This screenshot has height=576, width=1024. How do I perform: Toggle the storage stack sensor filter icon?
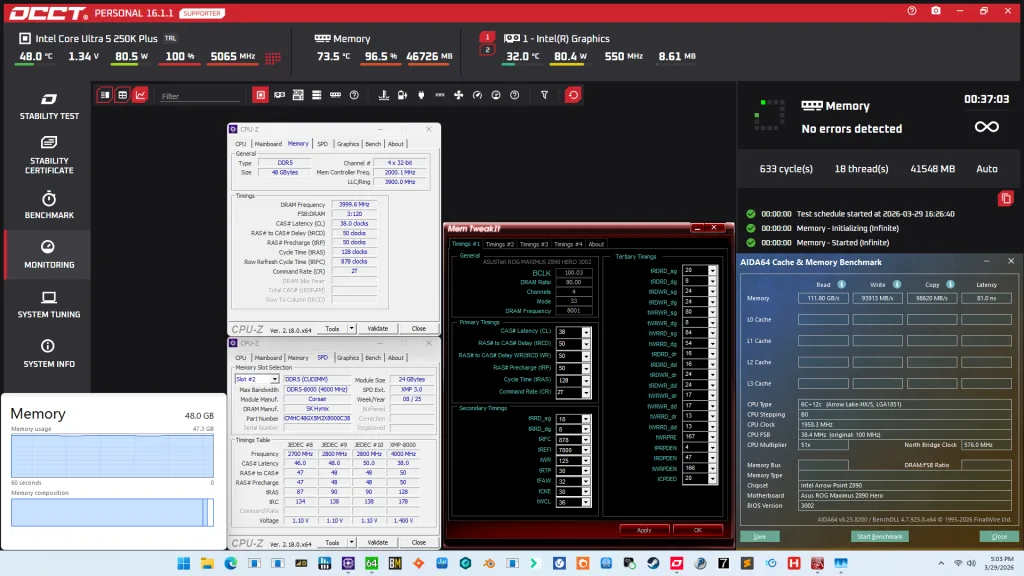[x=317, y=95]
